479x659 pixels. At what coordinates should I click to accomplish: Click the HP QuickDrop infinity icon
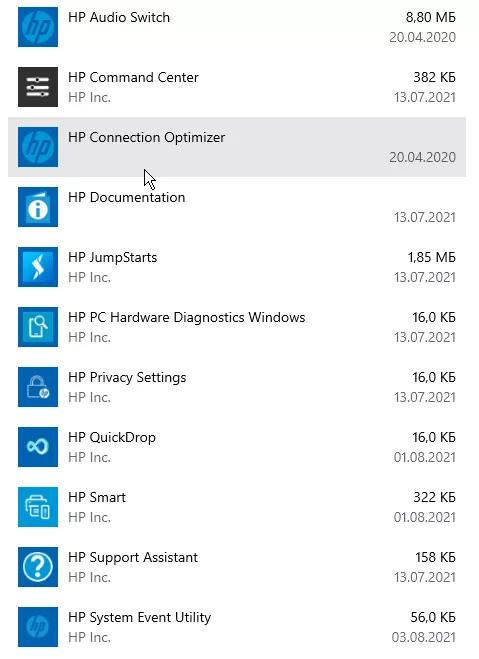(x=38, y=447)
